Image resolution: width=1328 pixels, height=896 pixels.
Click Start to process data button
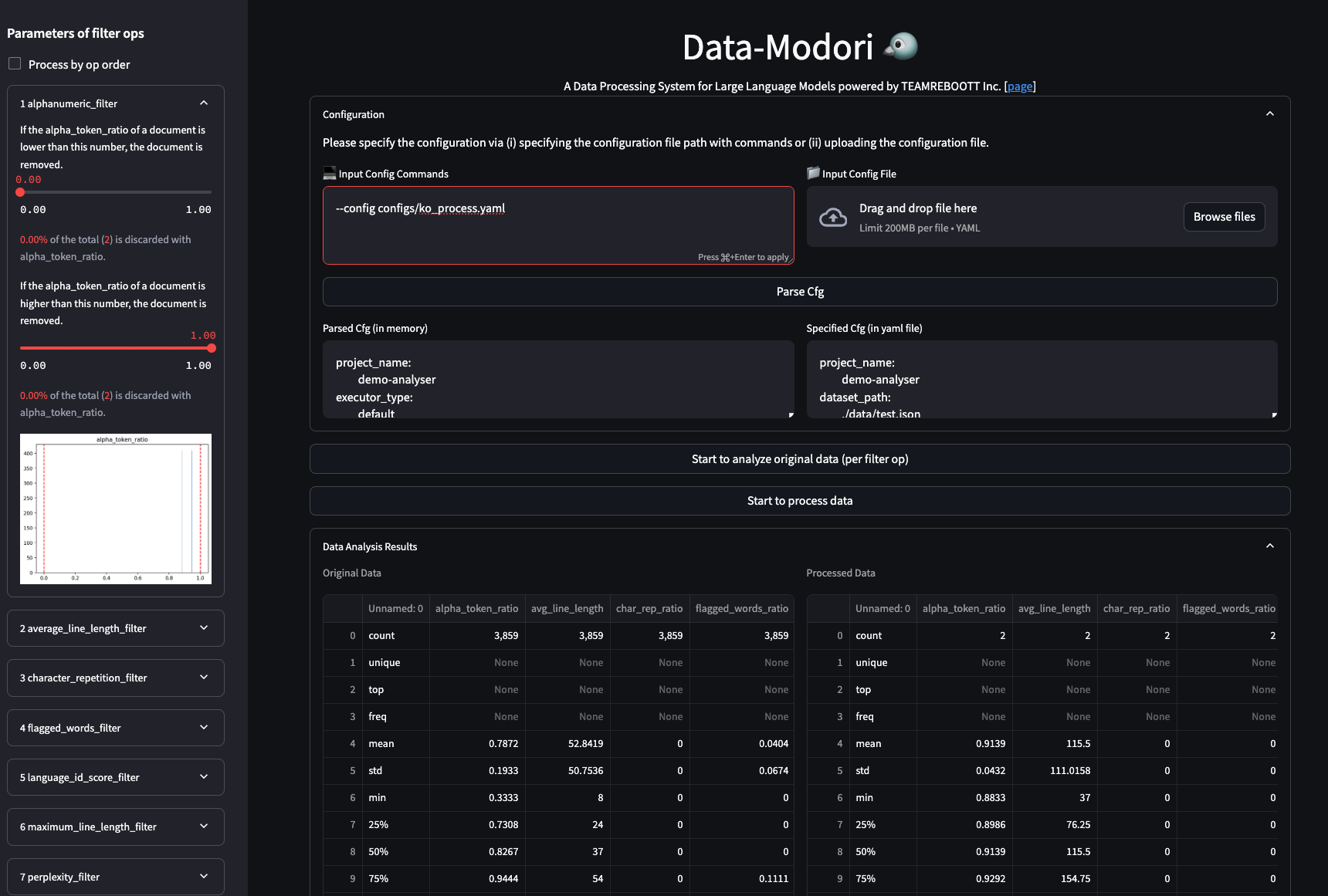tap(800, 501)
